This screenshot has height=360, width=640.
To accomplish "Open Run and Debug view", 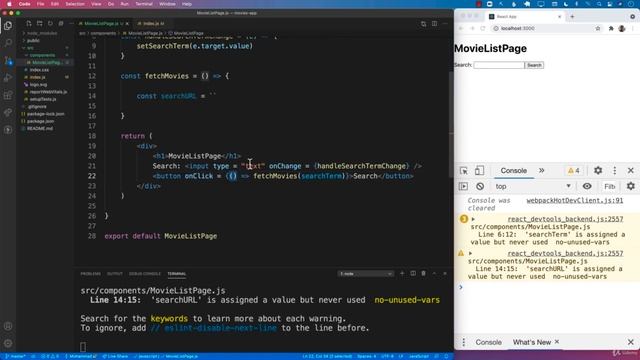I will (x=8, y=78).
